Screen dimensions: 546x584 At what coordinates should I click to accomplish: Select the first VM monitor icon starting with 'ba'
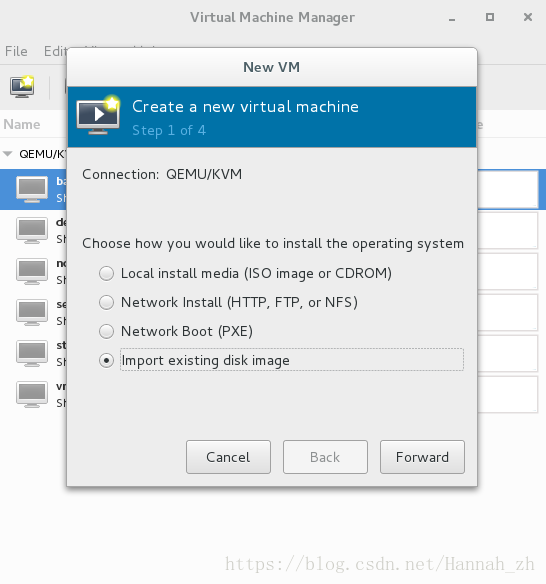(32, 190)
